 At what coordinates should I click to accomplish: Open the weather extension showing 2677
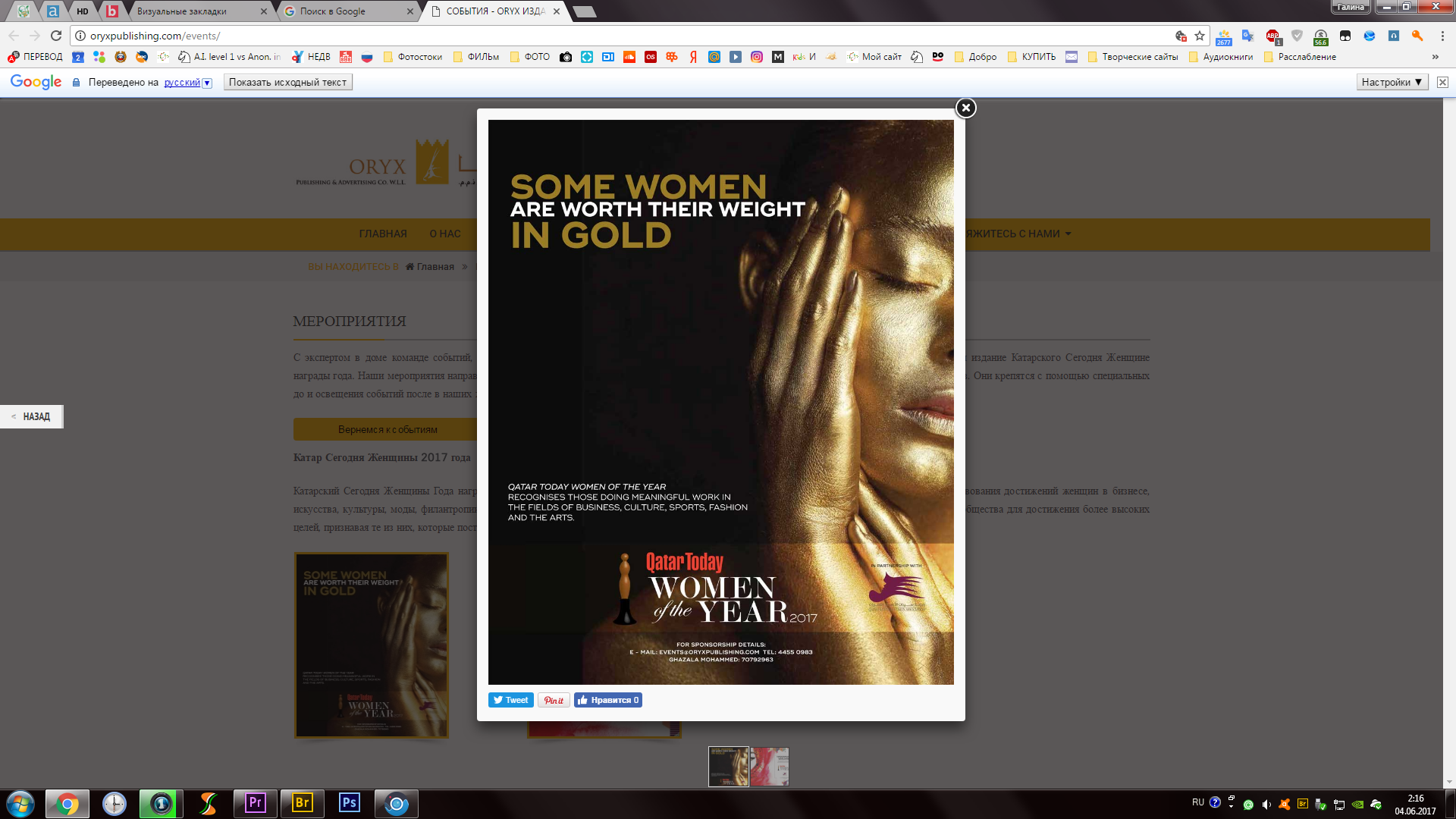pos(1223,37)
